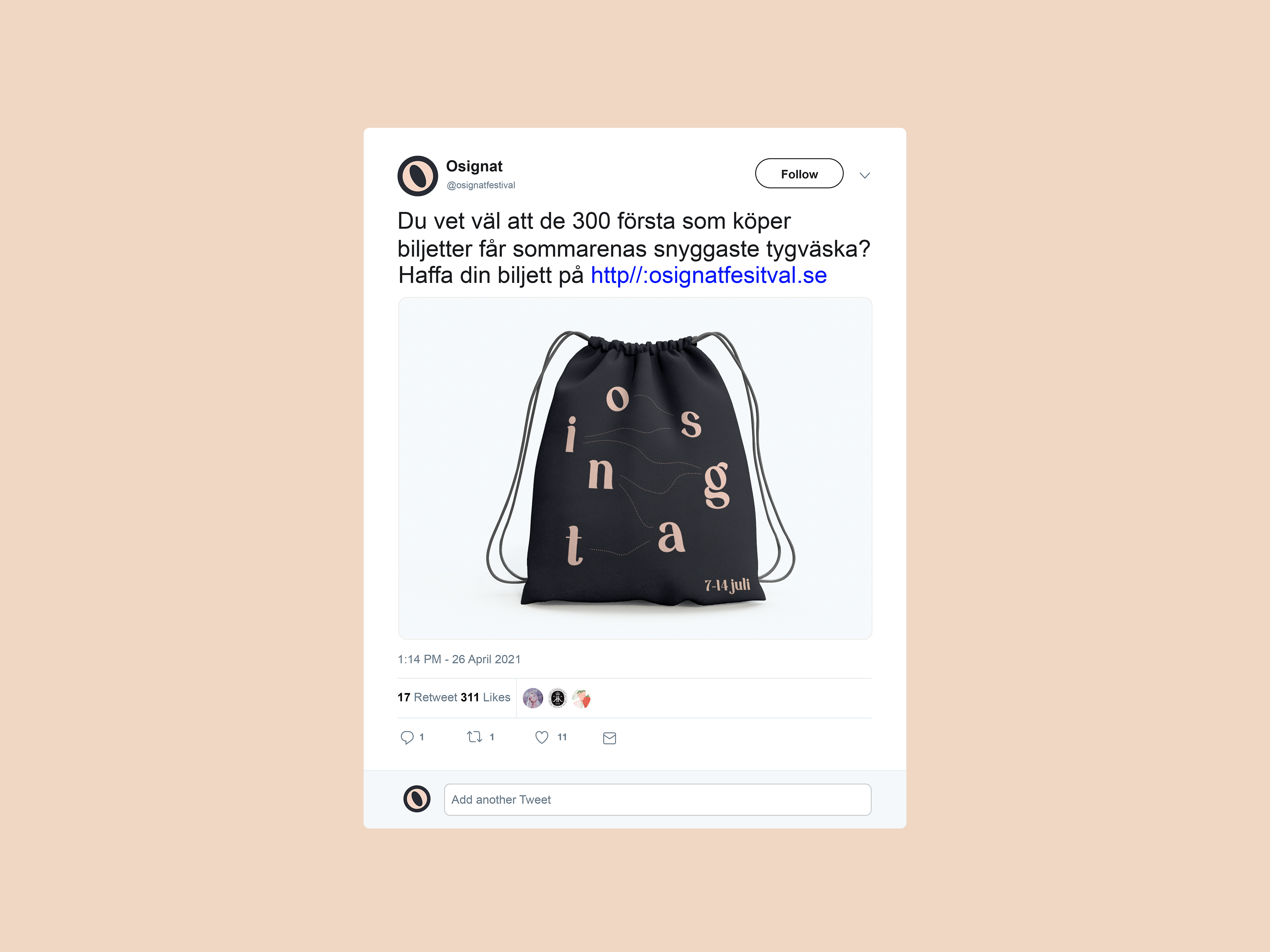Like the tweet with heart icon
1270x952 pixels.
(541, 737)
